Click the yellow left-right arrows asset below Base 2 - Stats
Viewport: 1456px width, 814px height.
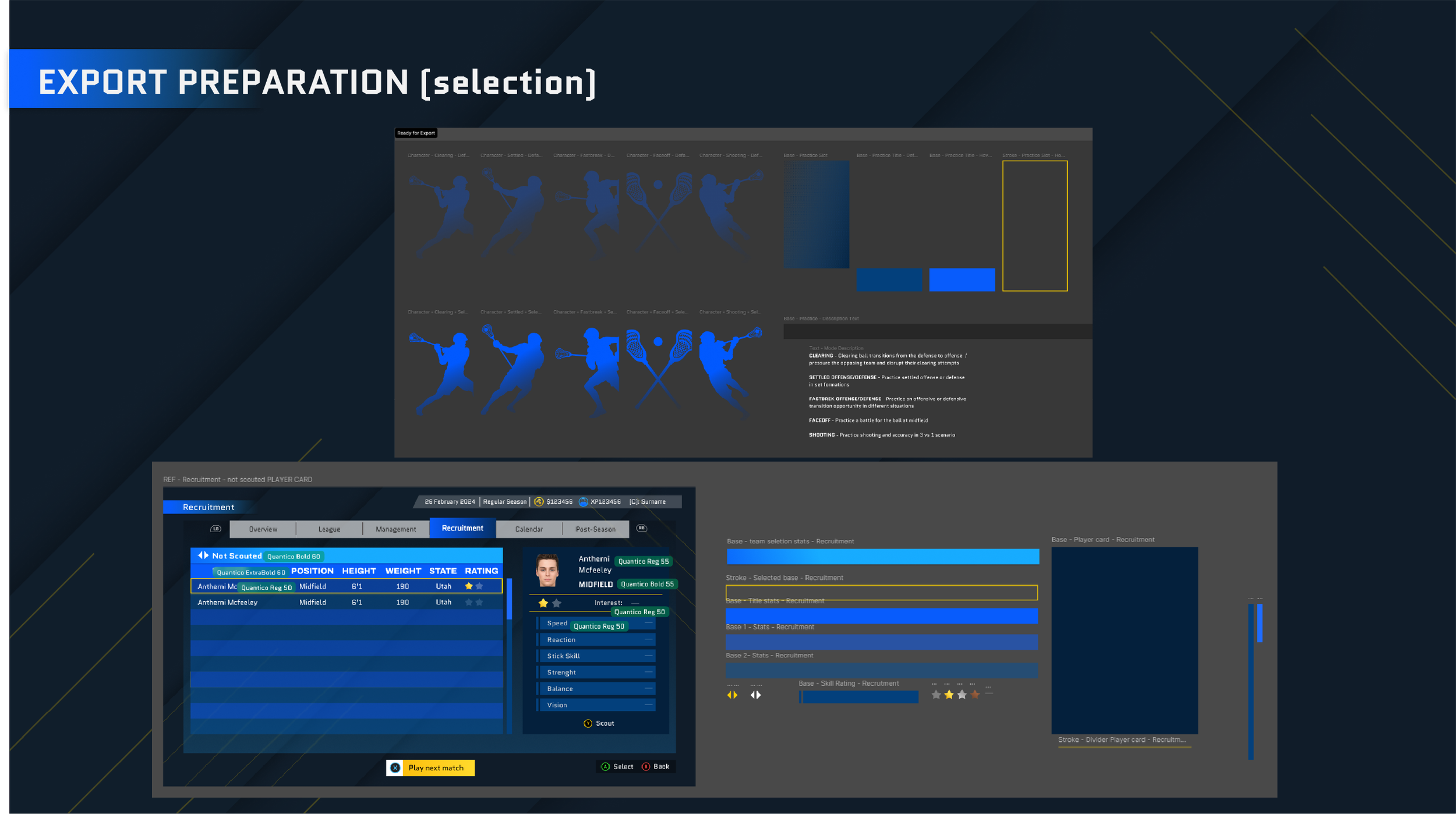click(732, 695)
